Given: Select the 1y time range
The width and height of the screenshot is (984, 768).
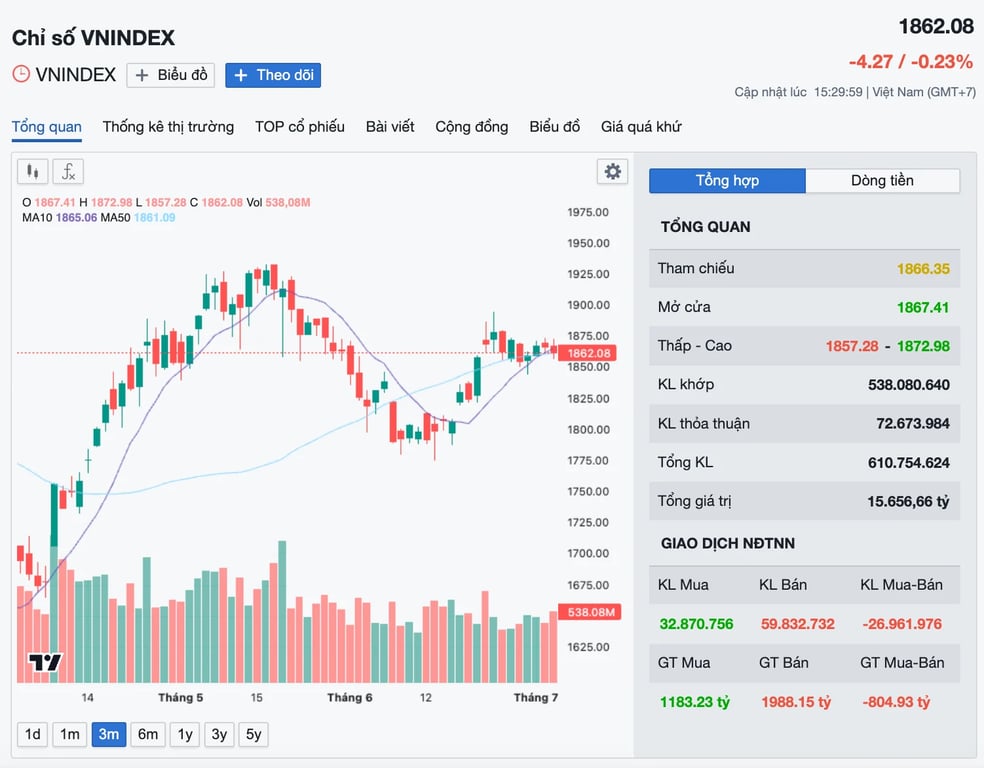Looking at the screenshot, I should [x=184, y=734].
